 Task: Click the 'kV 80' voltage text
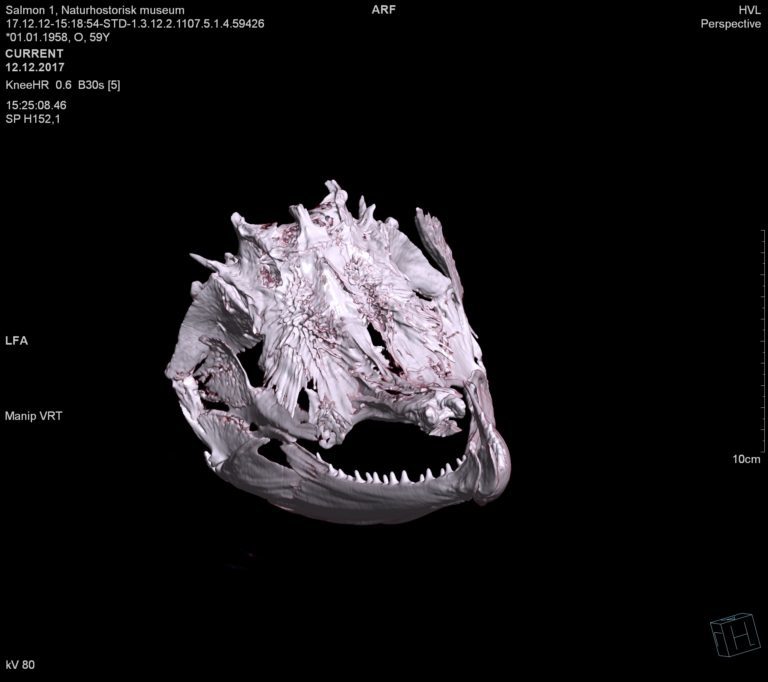pos(20,665)
